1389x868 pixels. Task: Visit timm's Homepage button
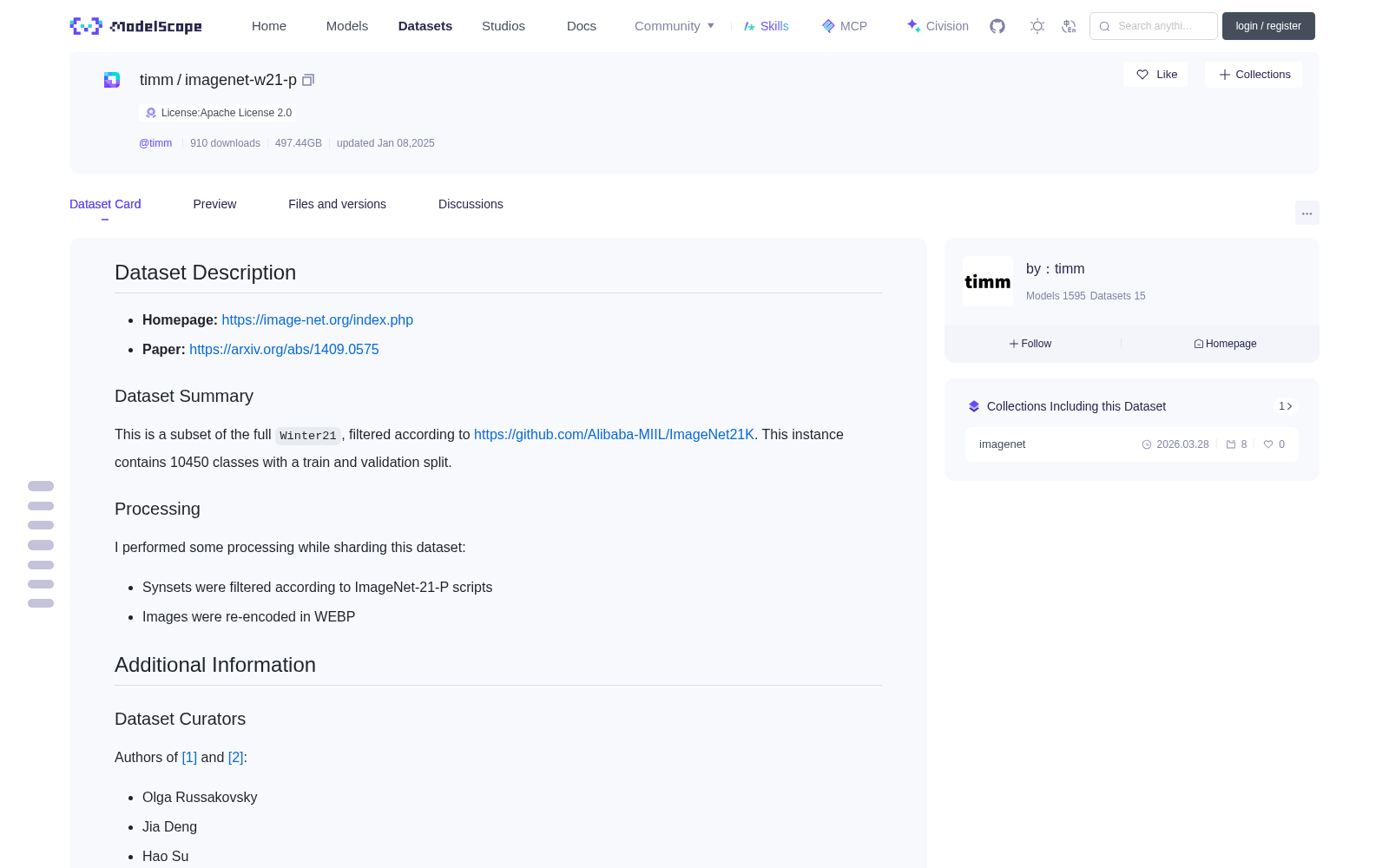(x=1225, y=344)
